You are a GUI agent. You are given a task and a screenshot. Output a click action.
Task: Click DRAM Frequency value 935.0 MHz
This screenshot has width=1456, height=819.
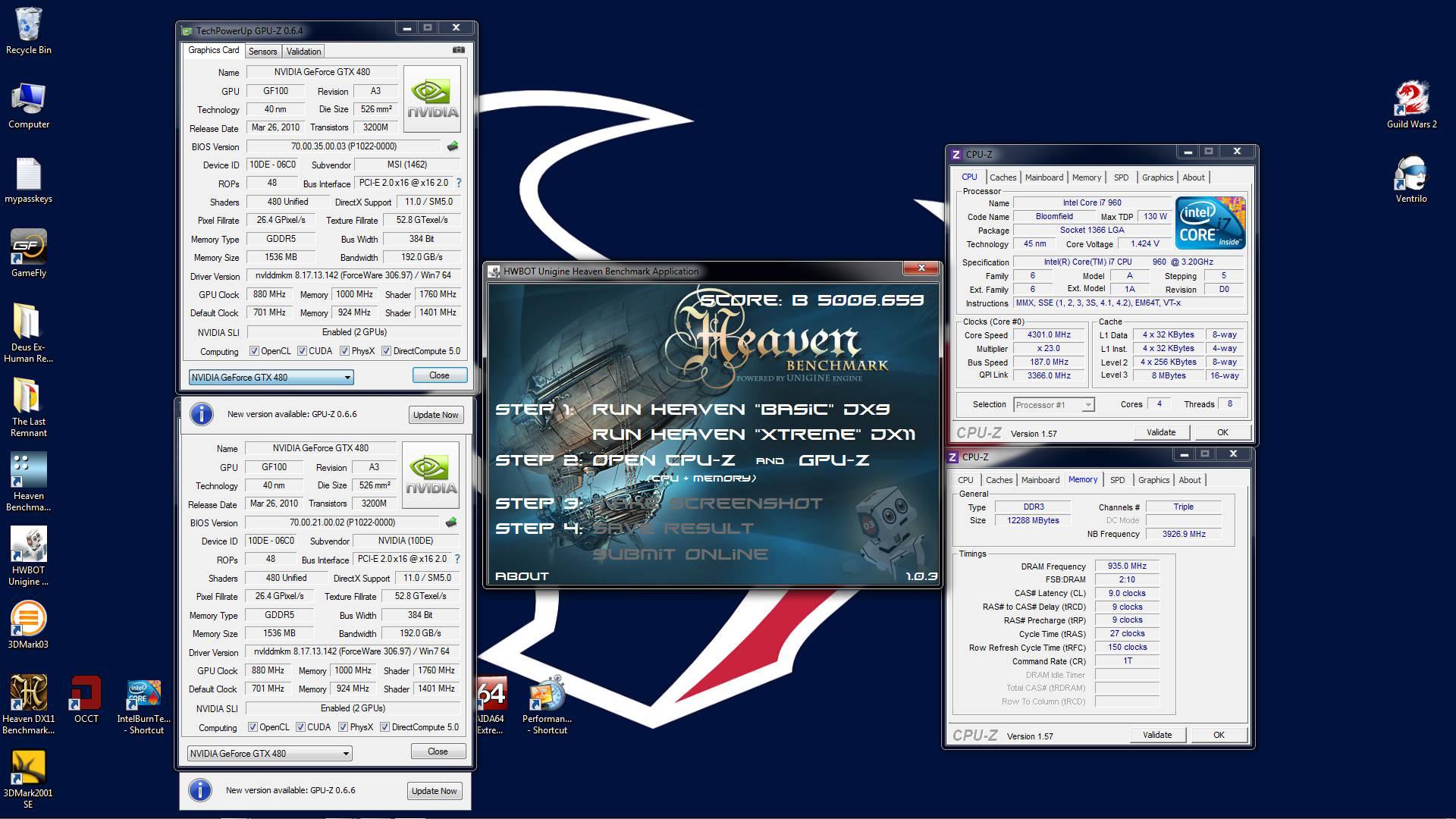click(x=1127, y=566)
